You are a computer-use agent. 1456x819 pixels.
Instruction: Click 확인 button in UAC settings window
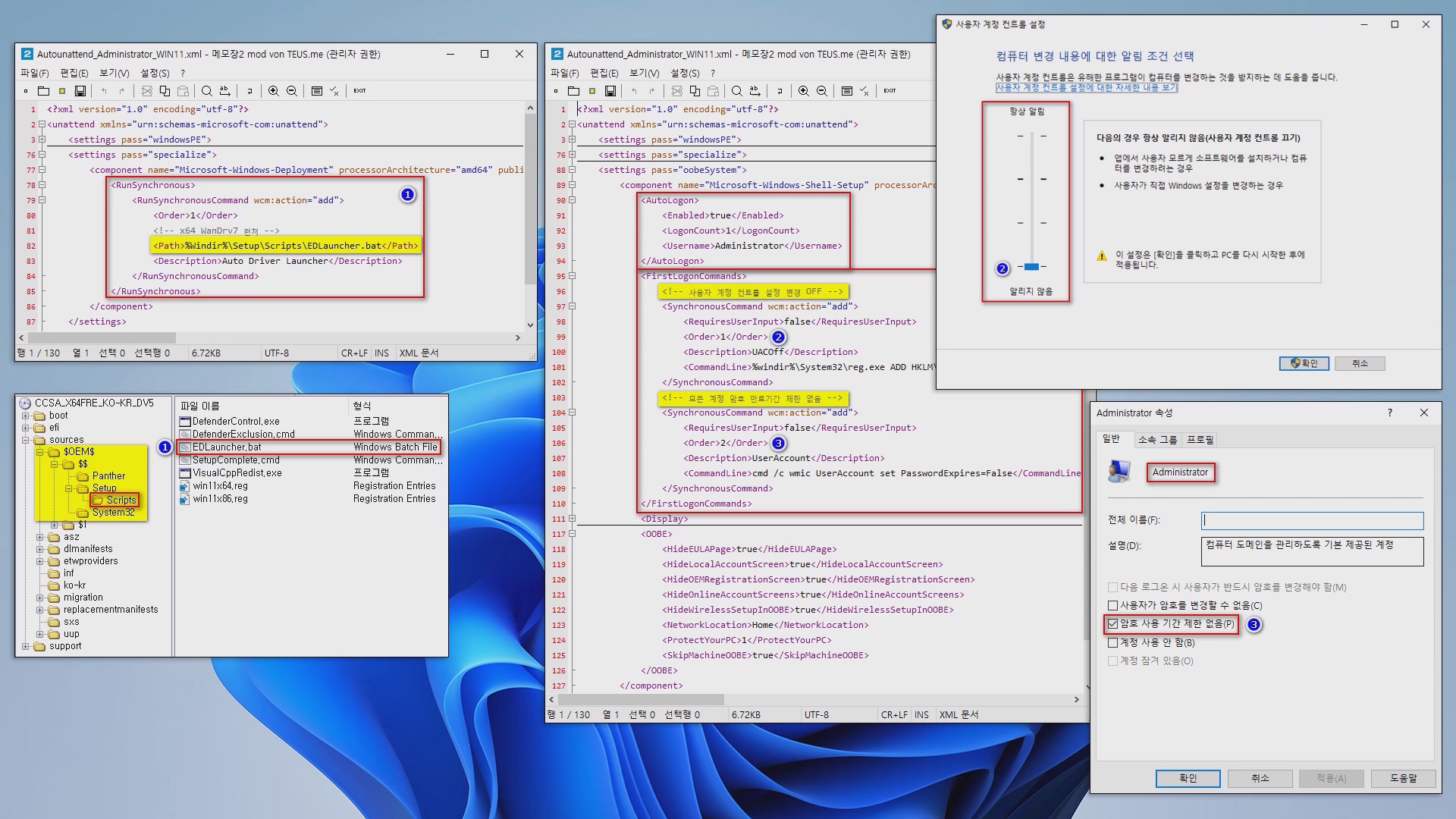[1304, 363]
